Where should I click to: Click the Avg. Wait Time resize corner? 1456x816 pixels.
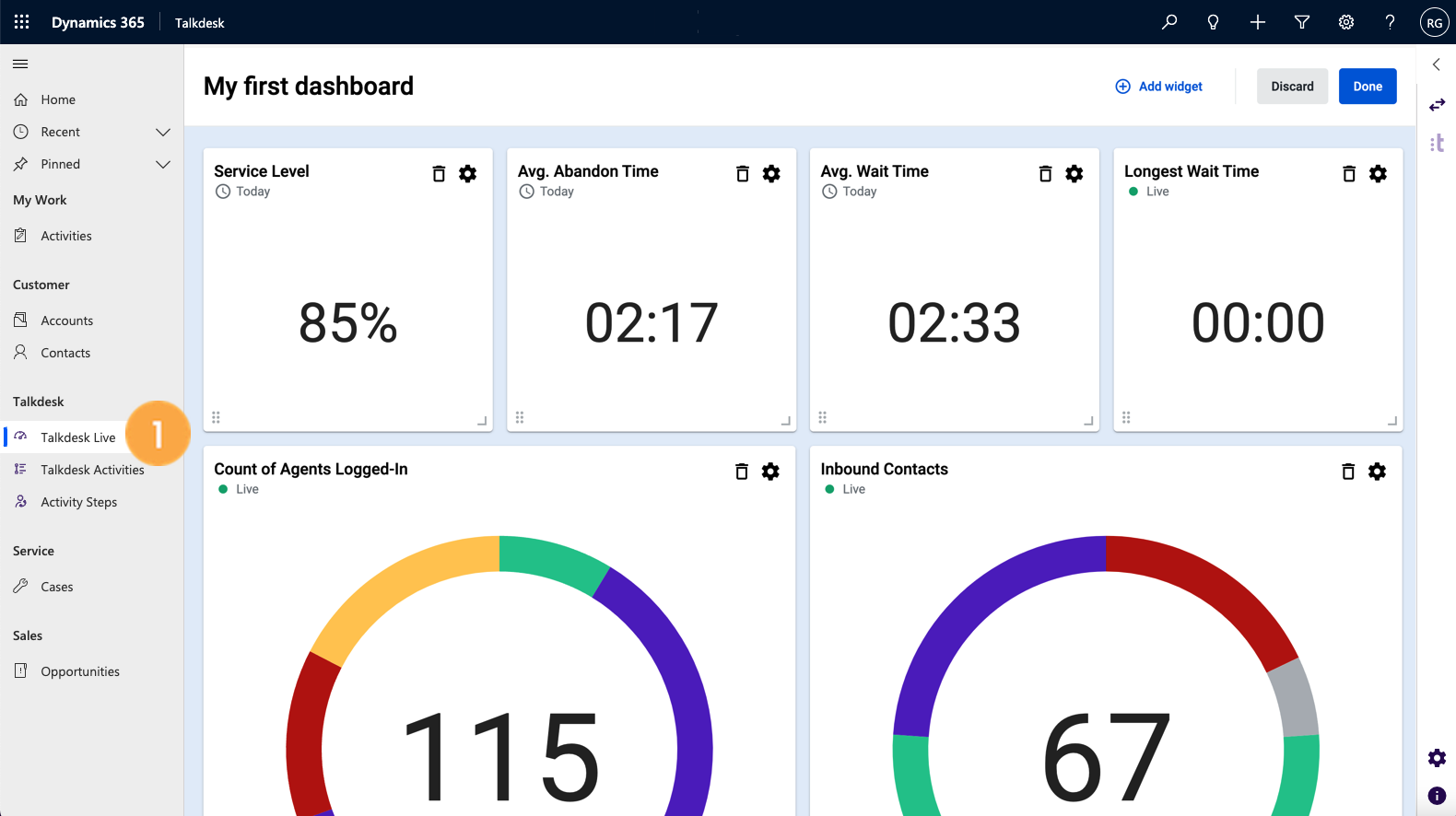pos(1088,421)
